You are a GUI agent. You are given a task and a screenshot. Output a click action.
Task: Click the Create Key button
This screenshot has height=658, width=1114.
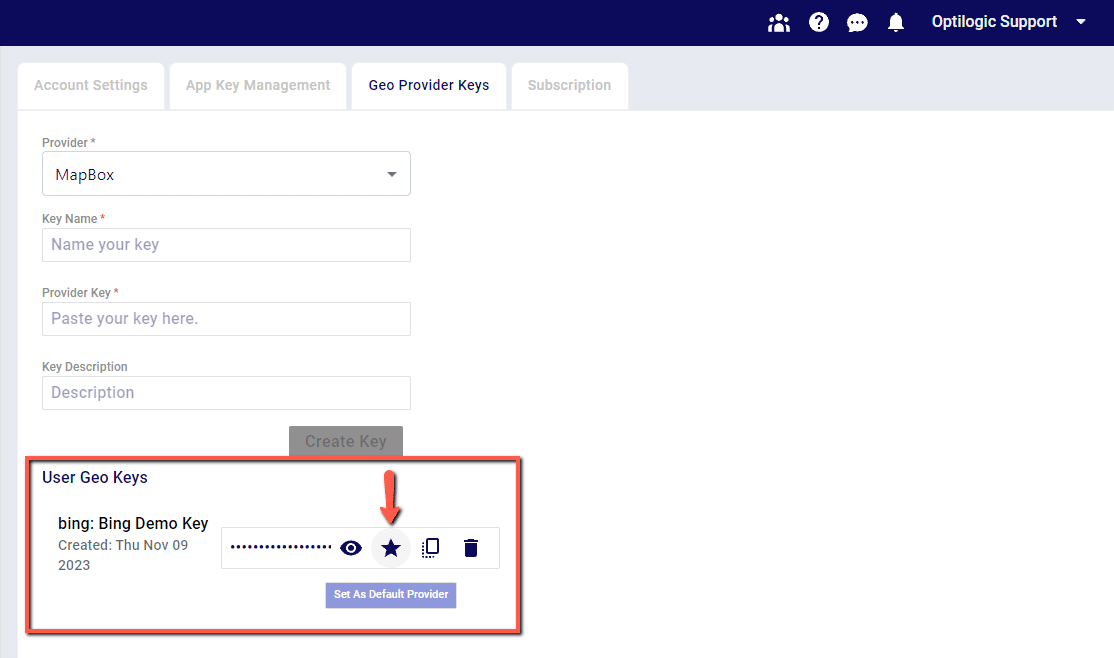tap(346, 441)
